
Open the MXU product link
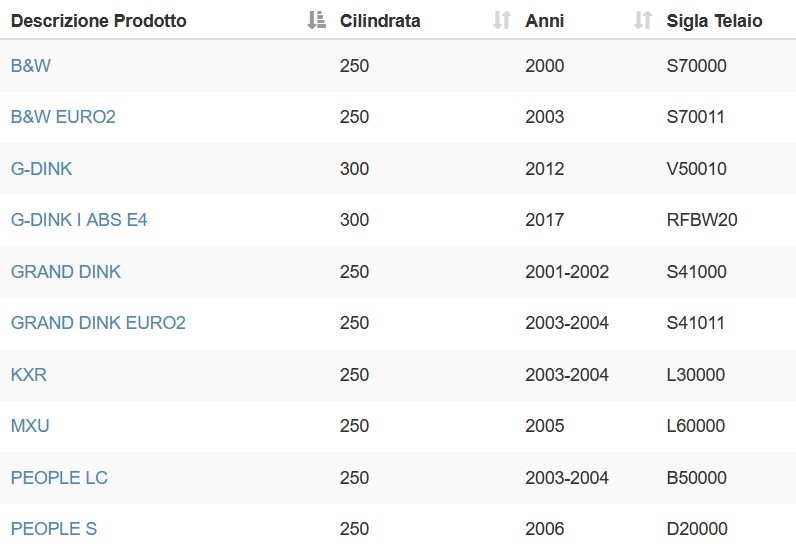pos(30,426)
